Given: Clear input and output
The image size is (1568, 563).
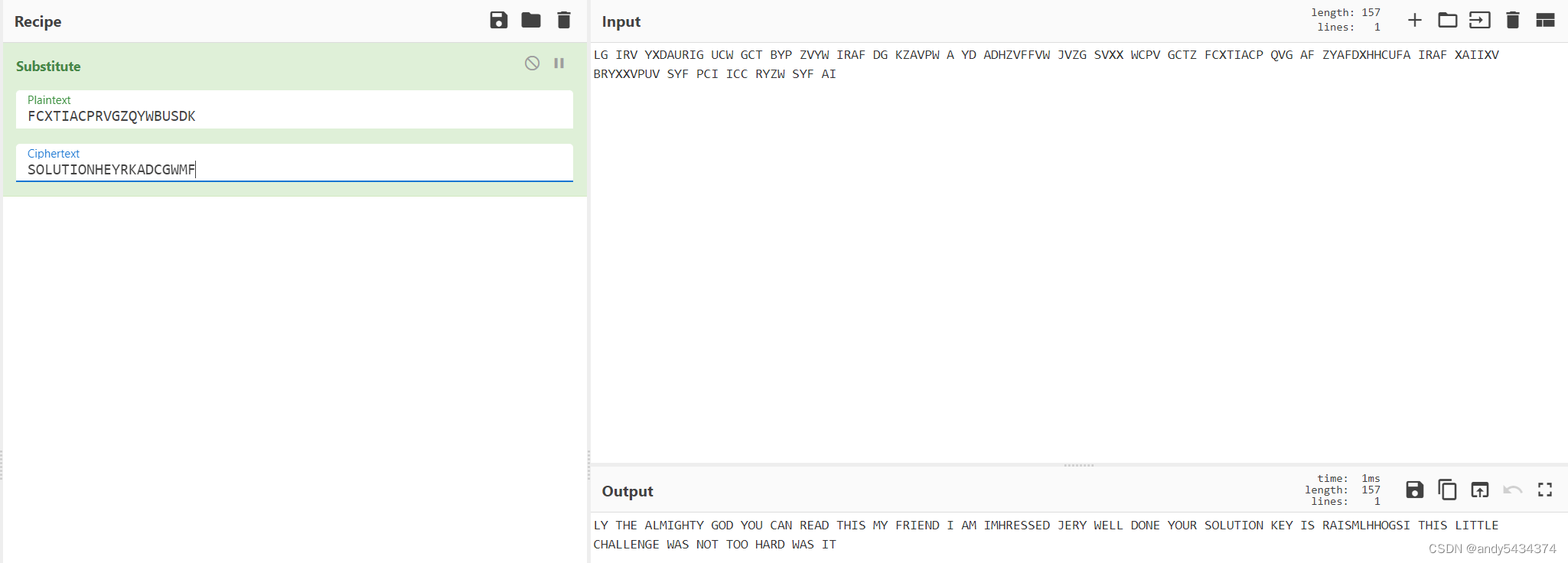Looking at the screenshot, I should [1513, 21].
